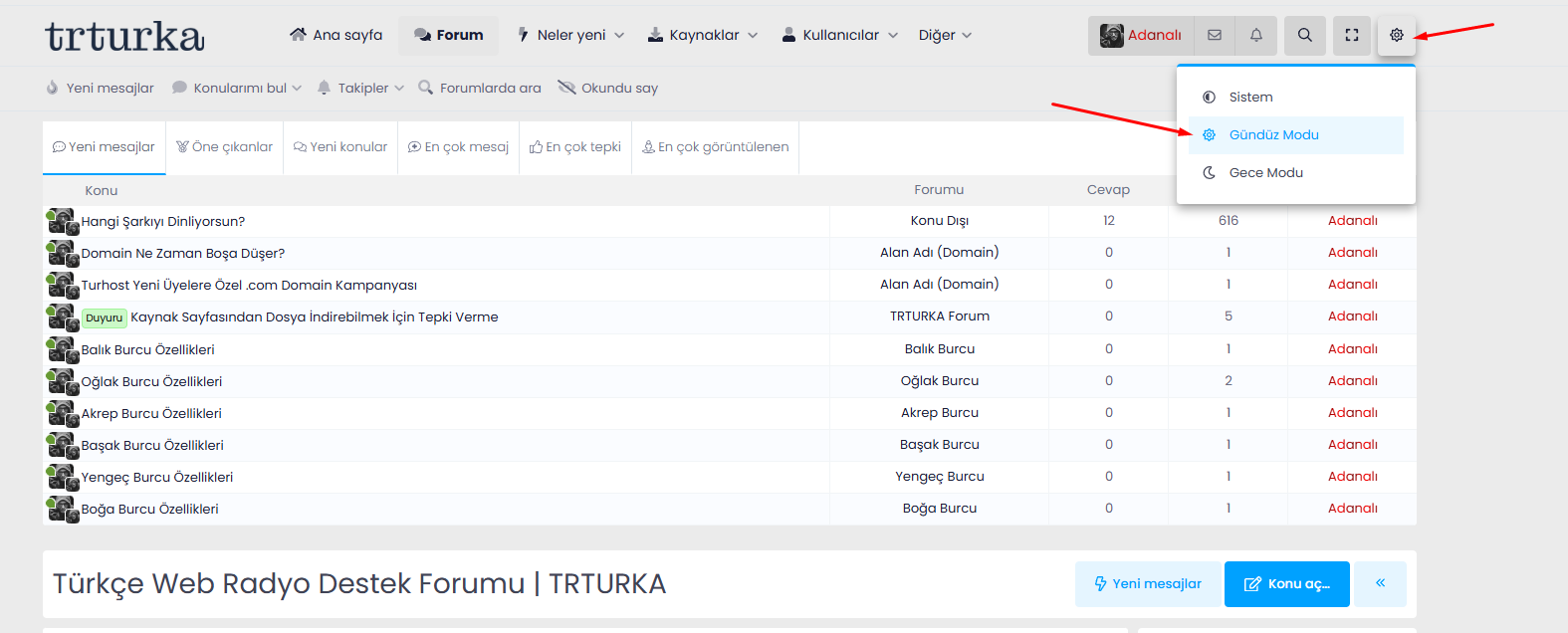Click Okundu say link
This screenshot has width=1568, height=633.
point(608,88)
